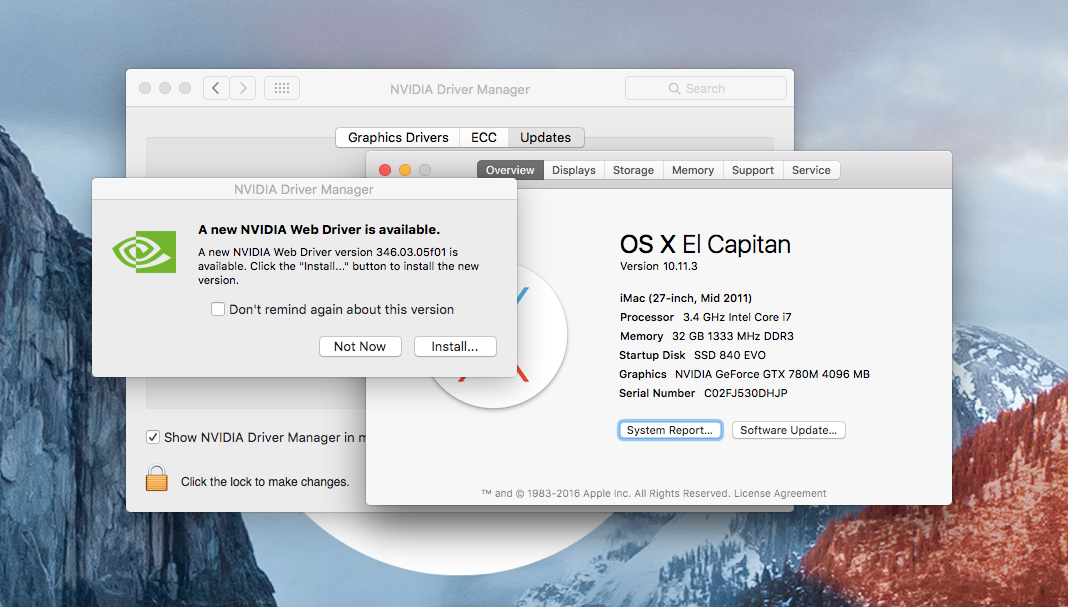Click the Not Now button
The image size is (1068, 607).
click(x=360, y=346)
